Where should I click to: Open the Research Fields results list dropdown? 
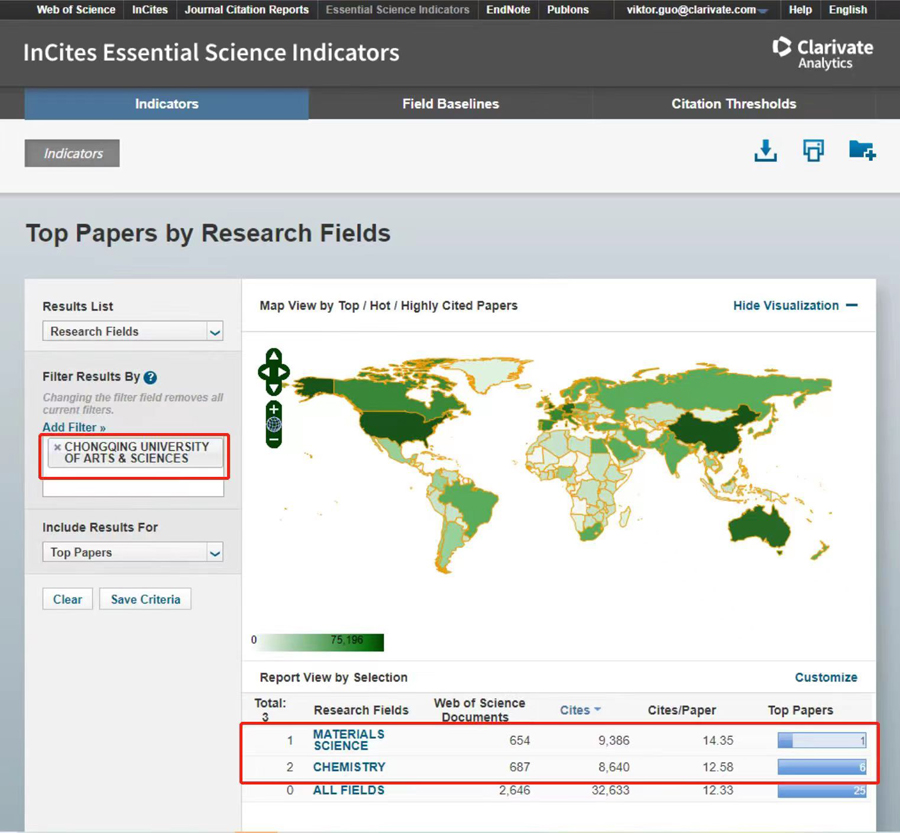pyautogui.click(x=132, y=332)
